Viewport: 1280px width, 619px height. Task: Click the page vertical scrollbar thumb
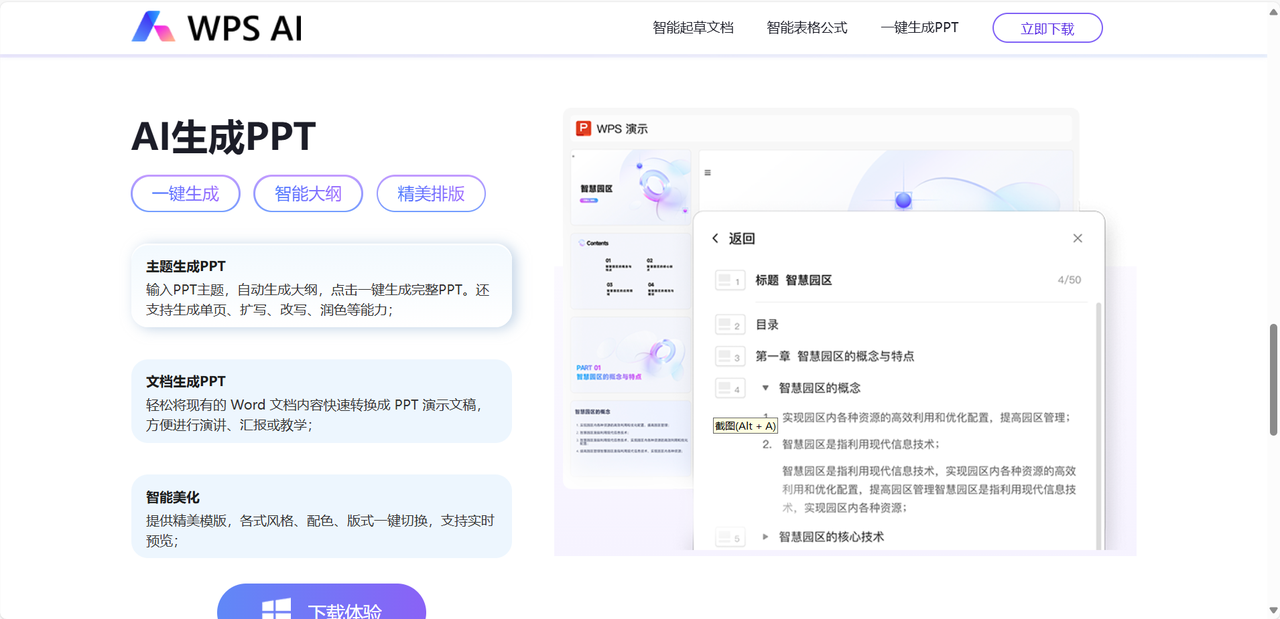1273,379
